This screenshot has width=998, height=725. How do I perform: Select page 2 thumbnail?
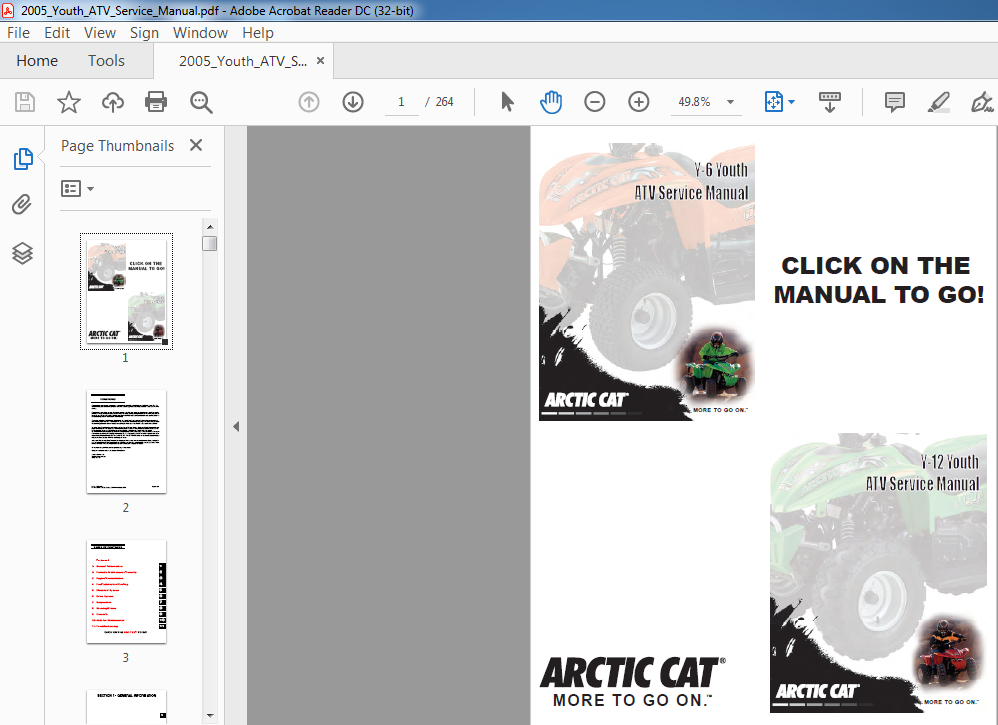click(126, 441)
